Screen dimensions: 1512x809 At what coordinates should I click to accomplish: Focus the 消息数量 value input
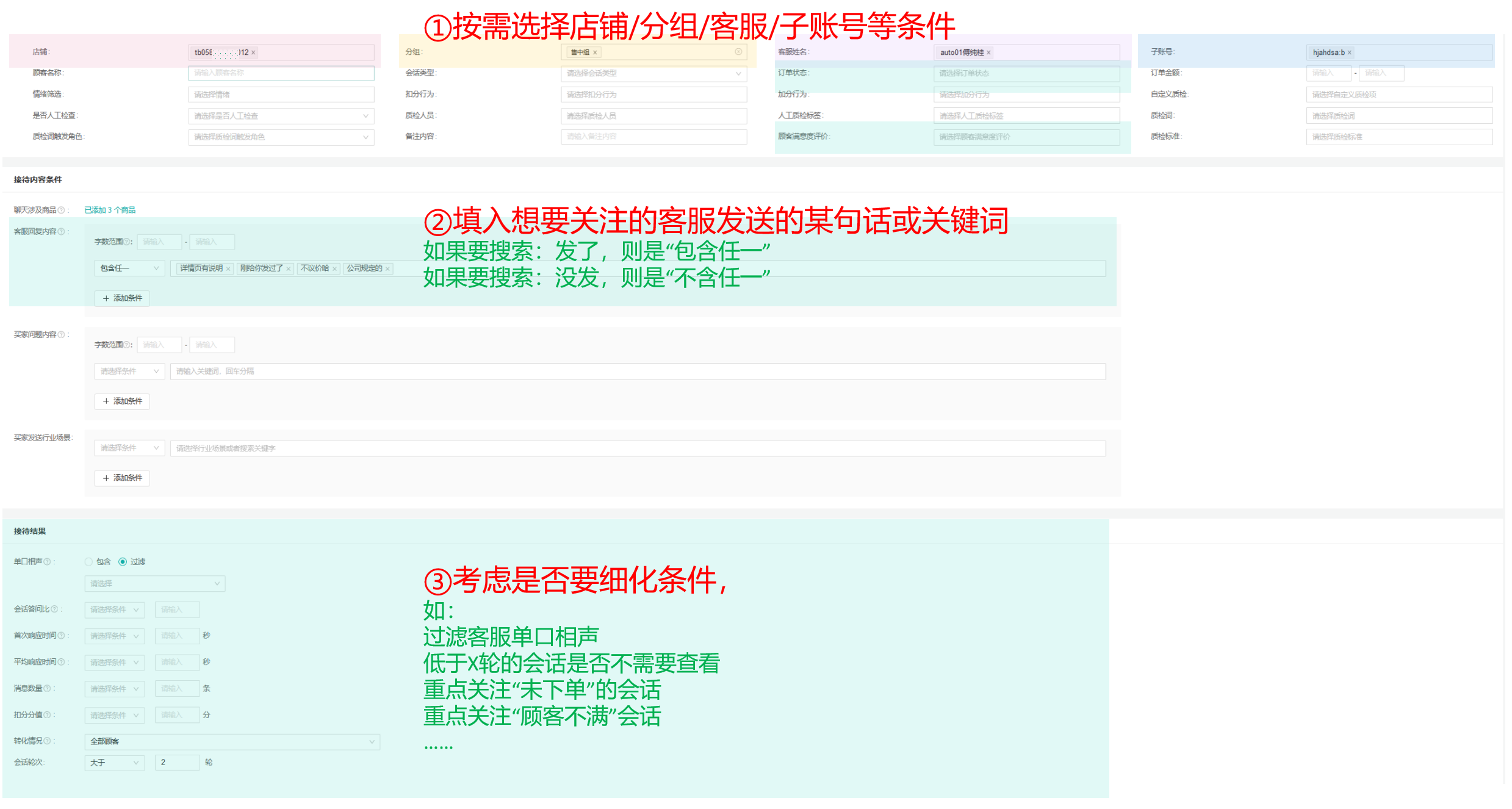click(x=178, y=688)
